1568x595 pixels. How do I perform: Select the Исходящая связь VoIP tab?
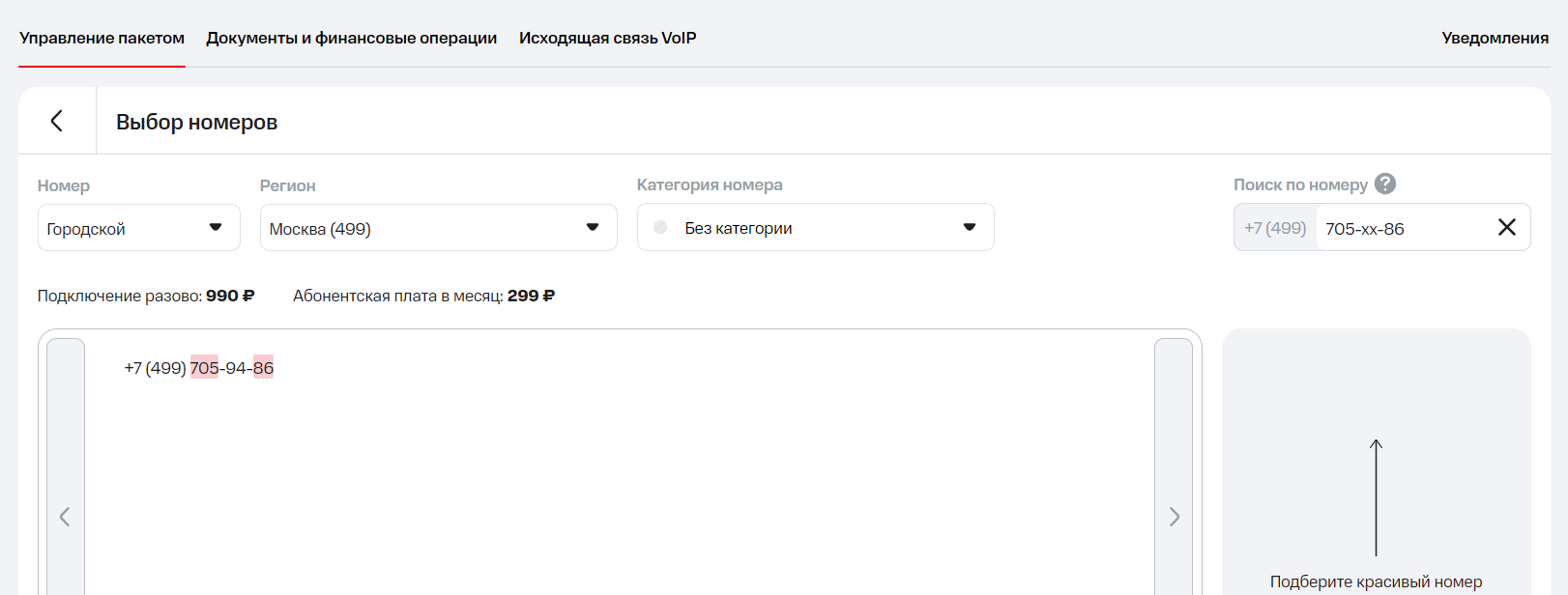[607, 38]
